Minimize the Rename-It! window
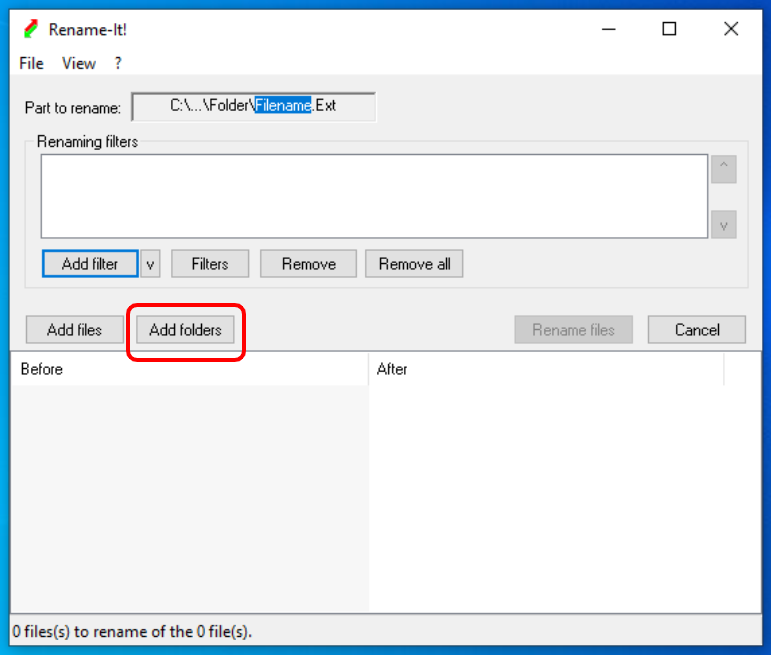Image resolution: width=771 pixels, height=655 pixels. [609, 30]
